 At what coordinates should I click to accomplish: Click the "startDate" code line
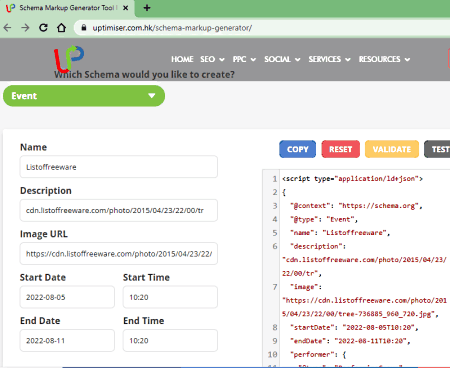click(354, 327)
